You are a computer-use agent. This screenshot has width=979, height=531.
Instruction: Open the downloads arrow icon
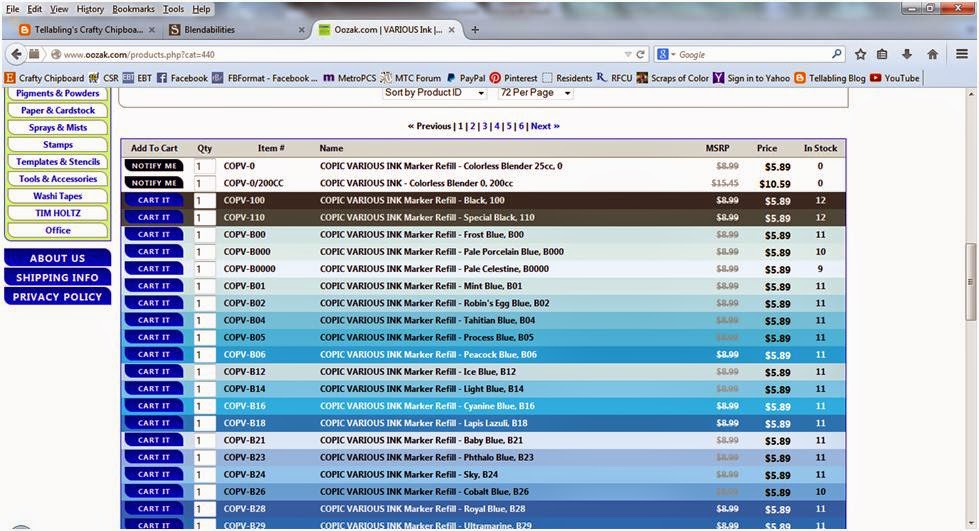[907, 54]
